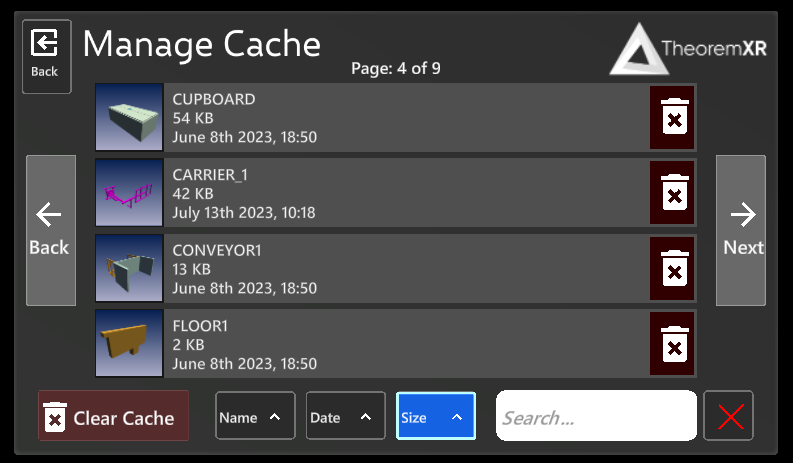Clear search with the red X icon

pos(729,416)
